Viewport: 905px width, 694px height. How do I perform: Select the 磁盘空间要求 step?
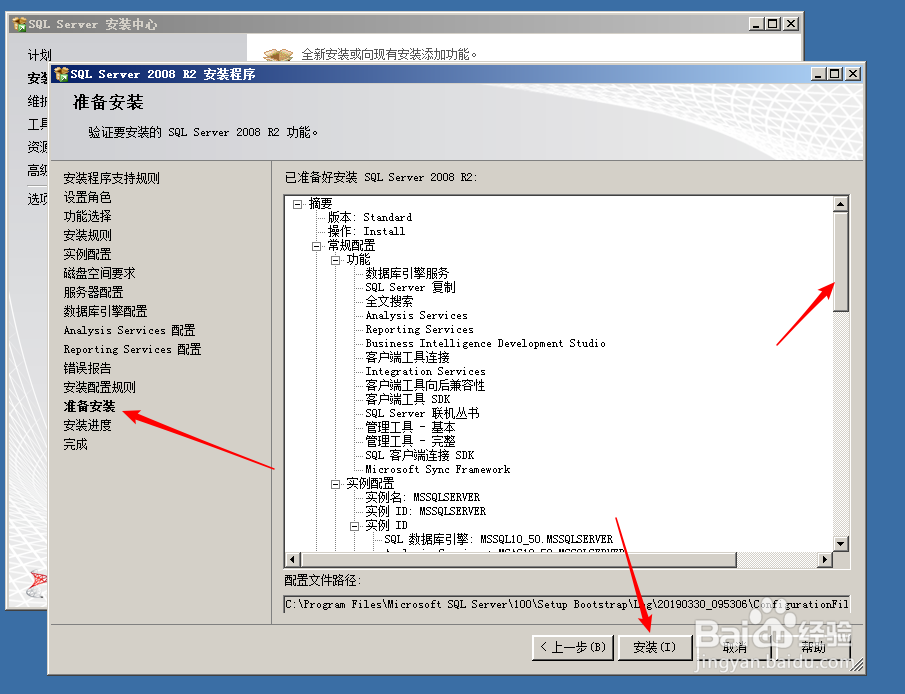(99, 274)
